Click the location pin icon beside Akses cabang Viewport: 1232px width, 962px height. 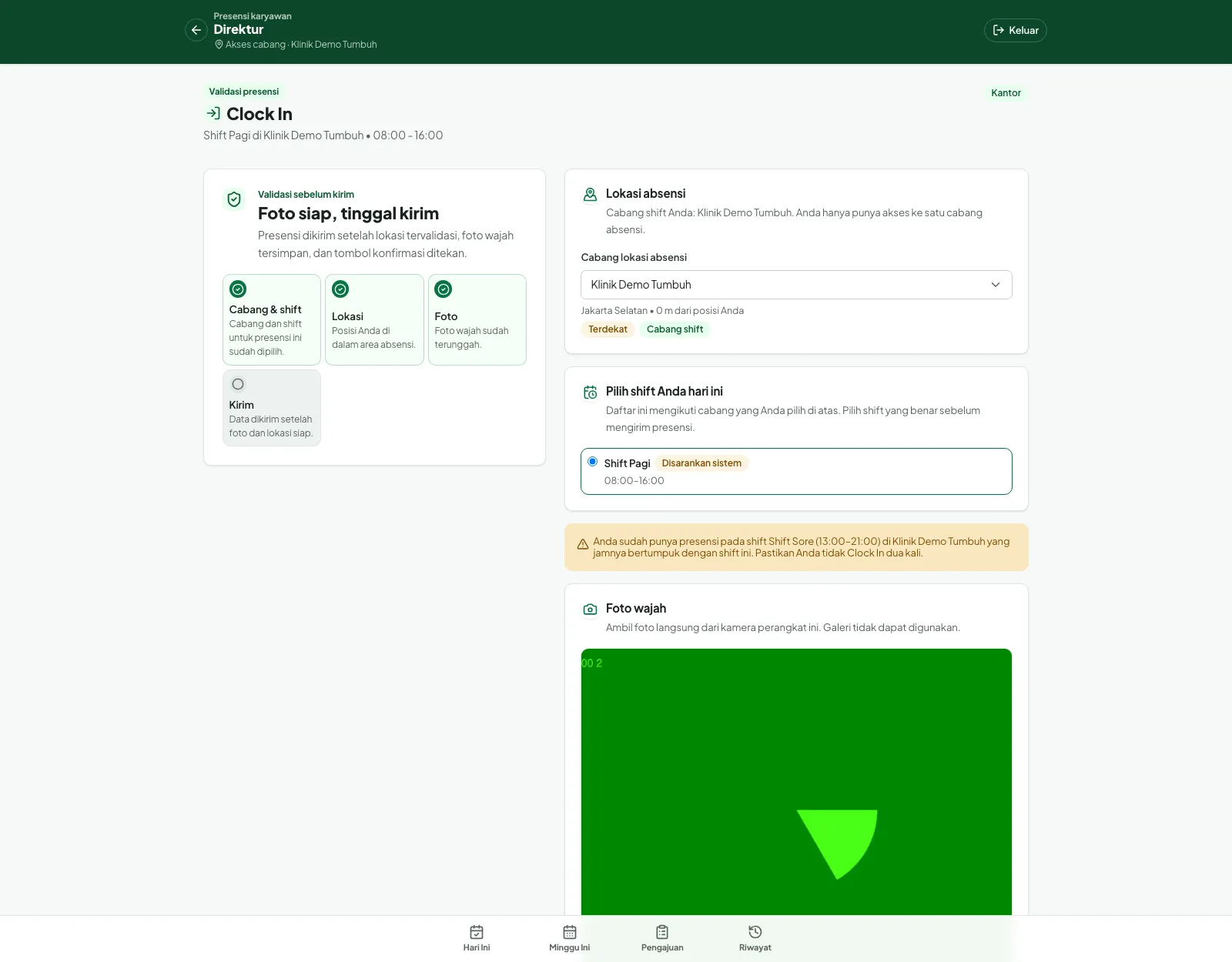(219, 45)
